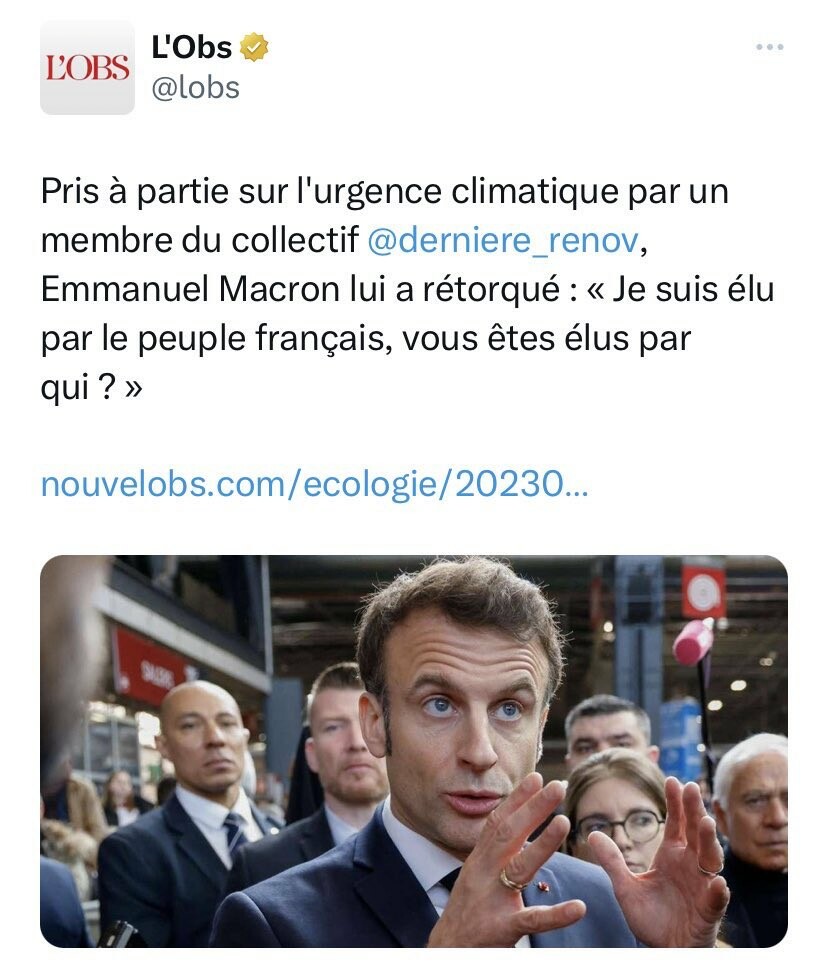Click the final line "qui ? »"
The width and height of the screenshot is (828, 970).
tap(92, 388)
